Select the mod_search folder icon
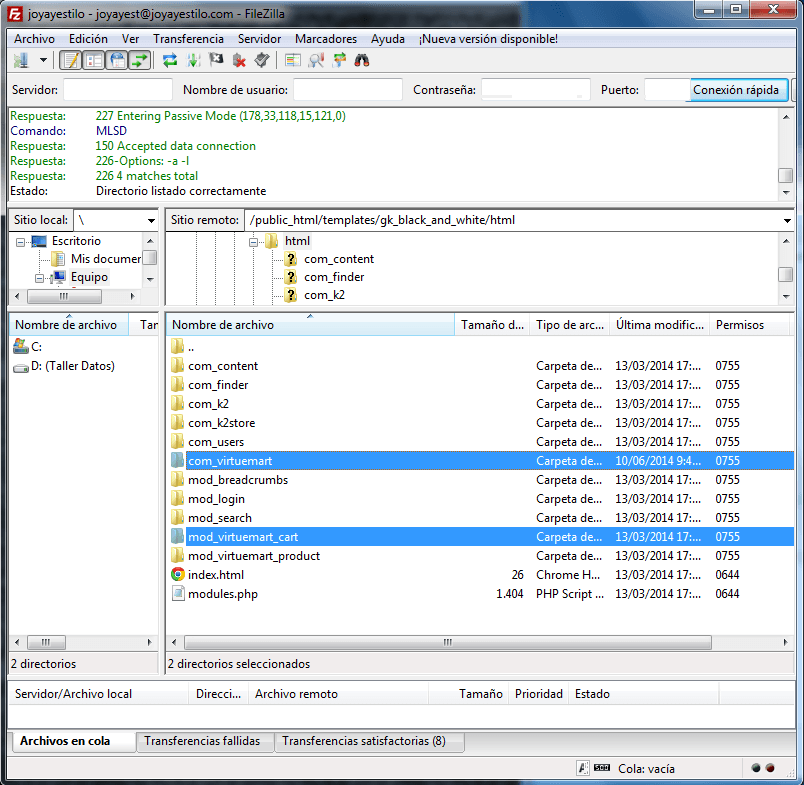The width and height of the screenshot is (804, 785). pos(177,517)
